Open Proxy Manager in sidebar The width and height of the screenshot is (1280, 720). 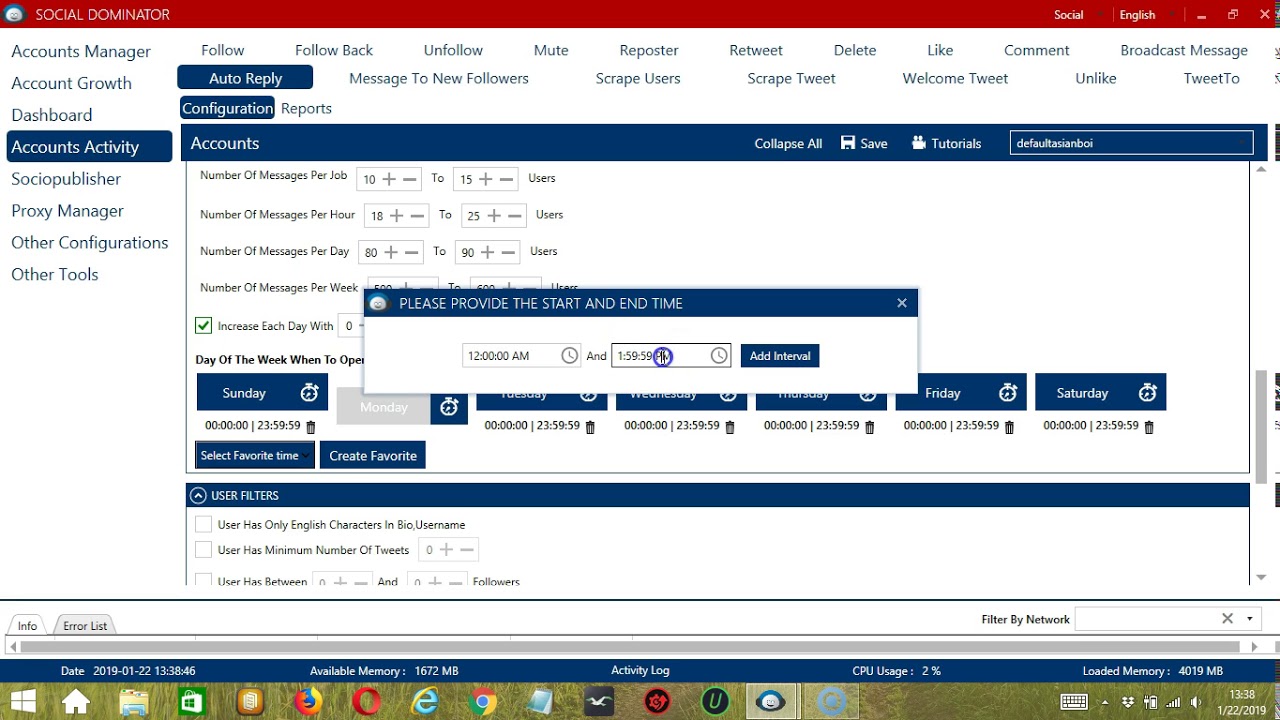[x=67, y=211]
